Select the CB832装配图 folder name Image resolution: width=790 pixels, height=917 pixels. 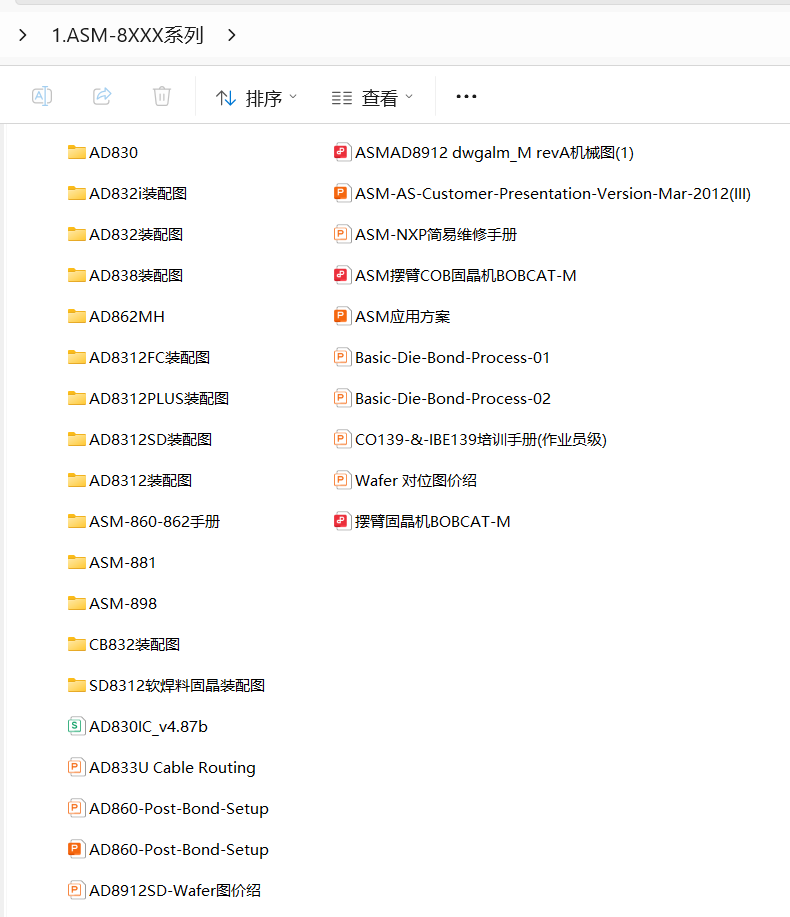click(134, 644)
